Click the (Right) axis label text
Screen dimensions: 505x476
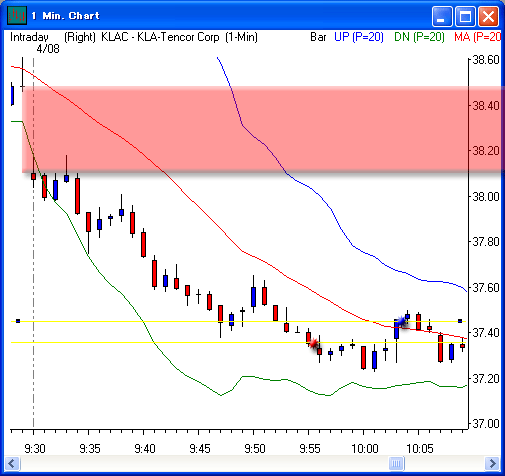(80, 37)
